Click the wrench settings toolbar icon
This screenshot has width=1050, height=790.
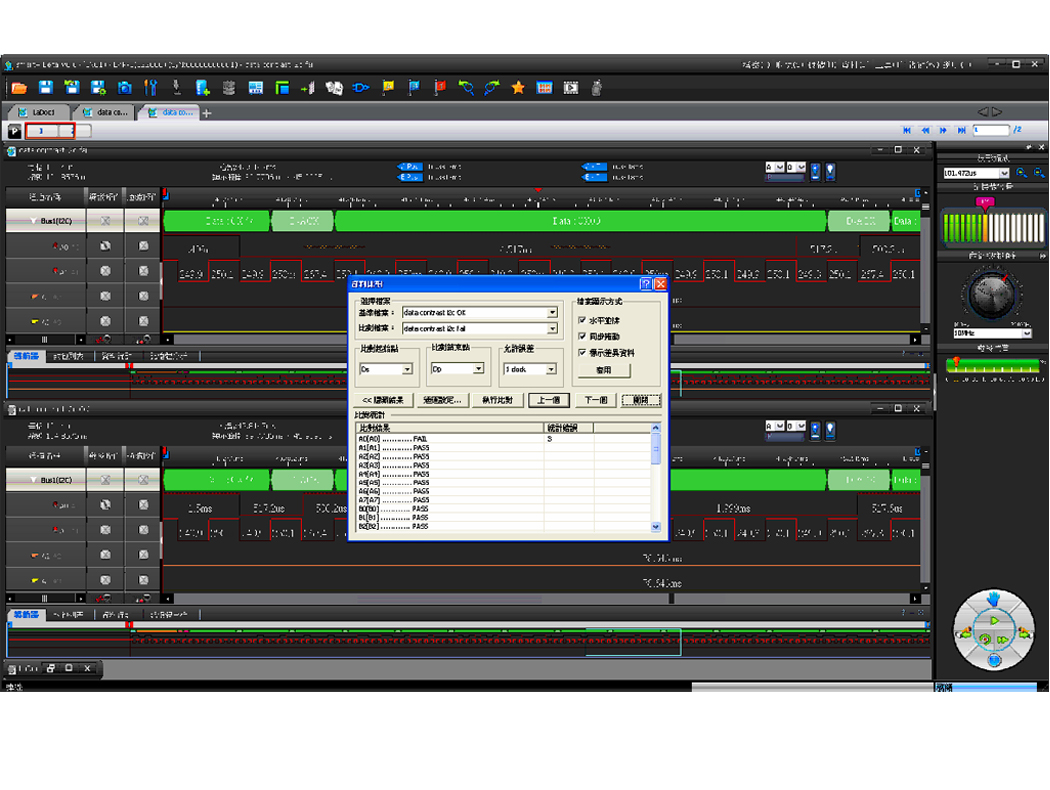[x=150, y=88]
